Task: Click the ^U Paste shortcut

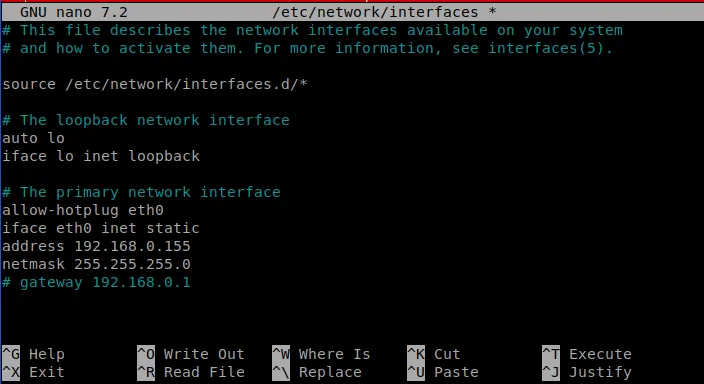Action: click(x=443, y=372)
